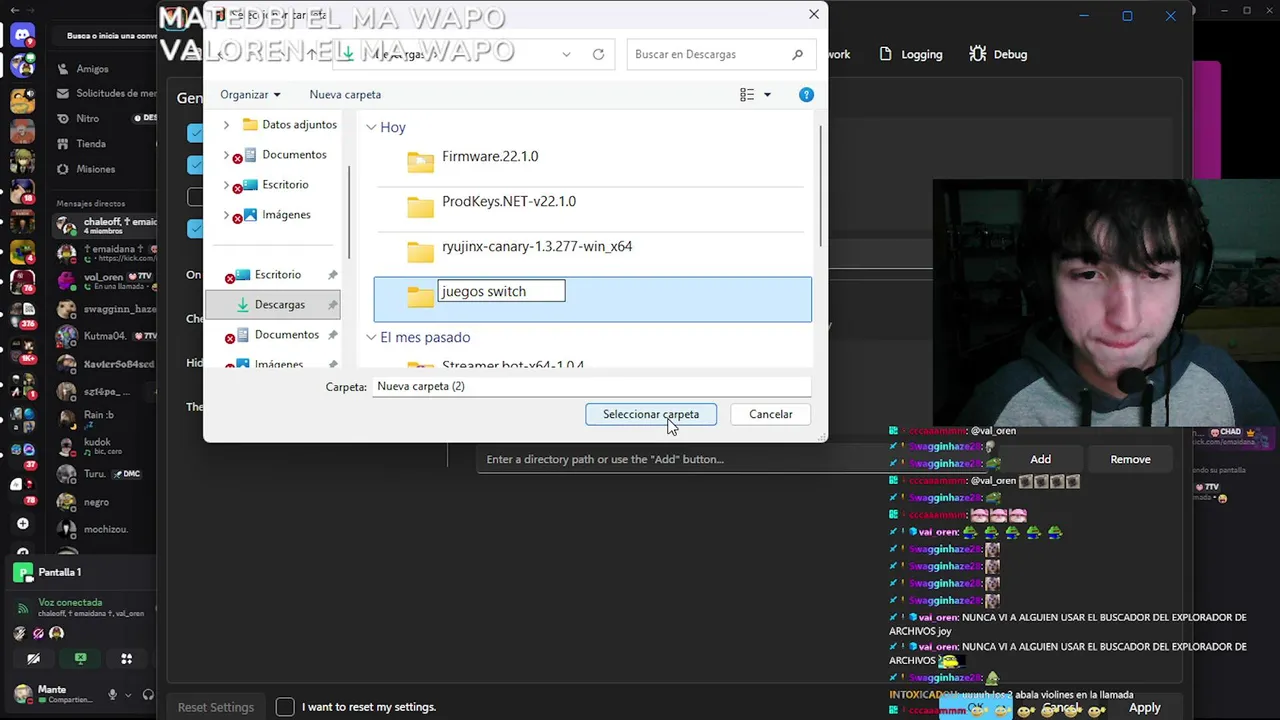Open view options dropdown arrow
Screen dimensions: 1280x720
coord(767,95)
